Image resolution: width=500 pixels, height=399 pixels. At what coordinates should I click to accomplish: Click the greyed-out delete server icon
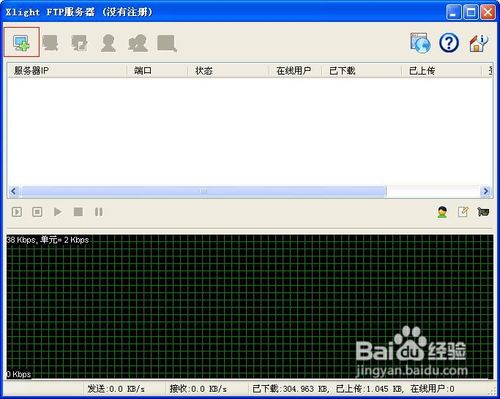[x=50, y=43]
